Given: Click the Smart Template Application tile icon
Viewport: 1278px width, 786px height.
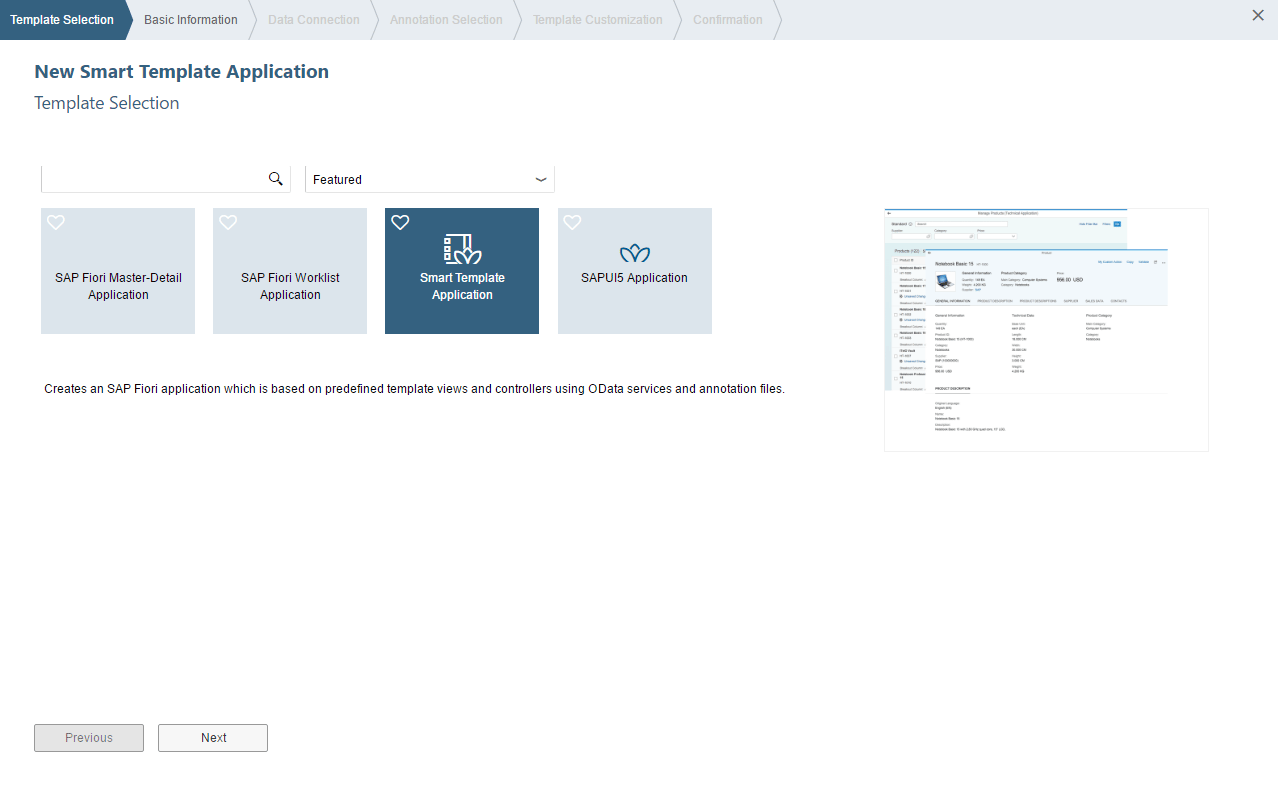Looking at the screenshot, I should click(462, 250).
